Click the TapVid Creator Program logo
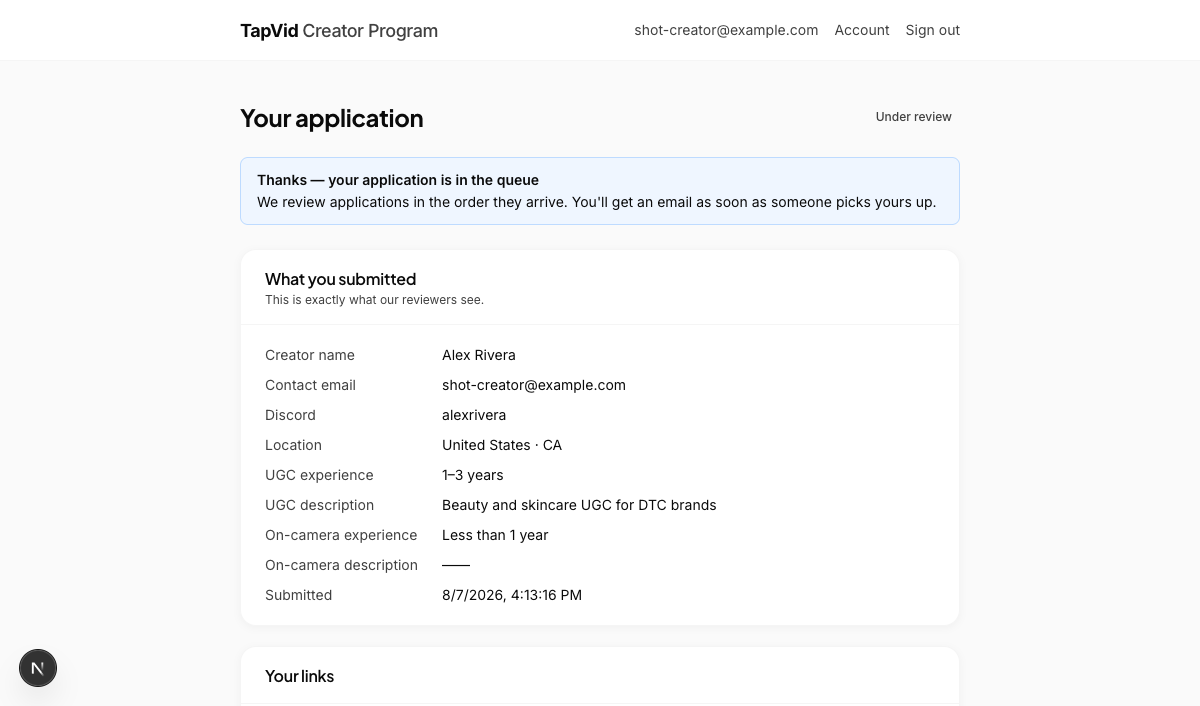1200x706 pixels. 339,30
